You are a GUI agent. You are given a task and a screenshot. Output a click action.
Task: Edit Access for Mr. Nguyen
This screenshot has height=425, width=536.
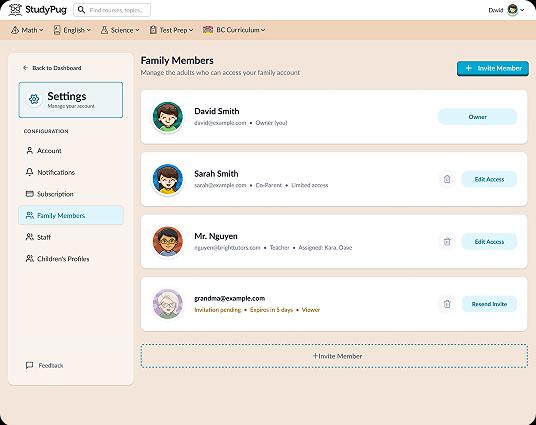[x=489, y=242]
